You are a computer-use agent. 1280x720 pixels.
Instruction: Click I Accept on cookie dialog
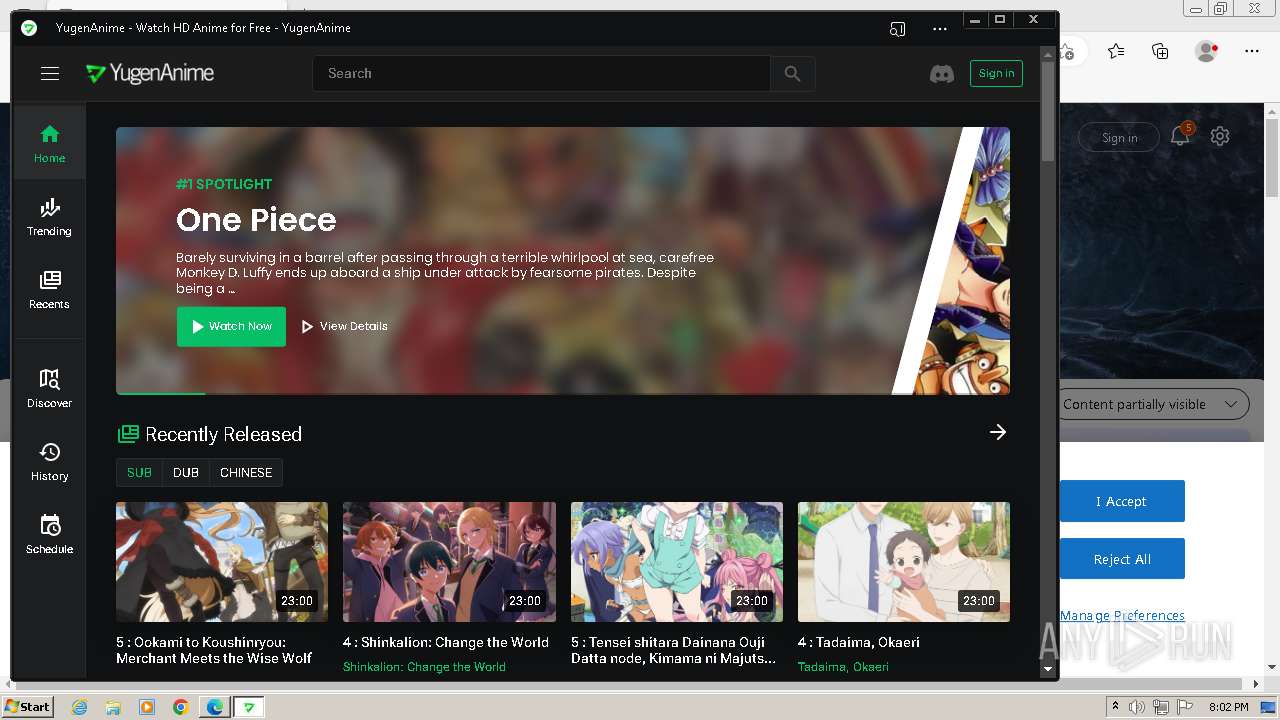click(x=1122, y=501)
